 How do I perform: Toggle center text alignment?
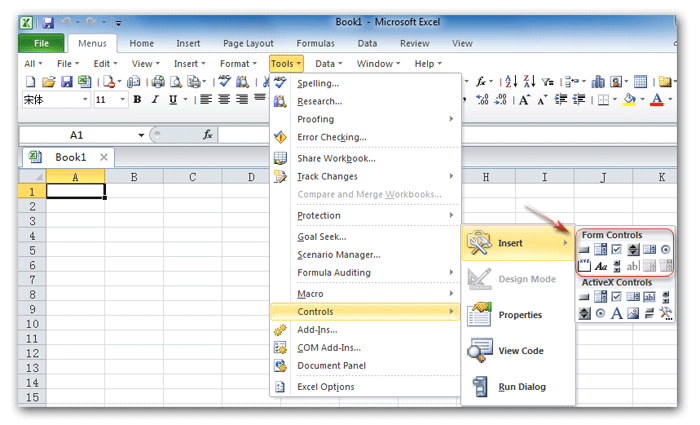[224, 99]
